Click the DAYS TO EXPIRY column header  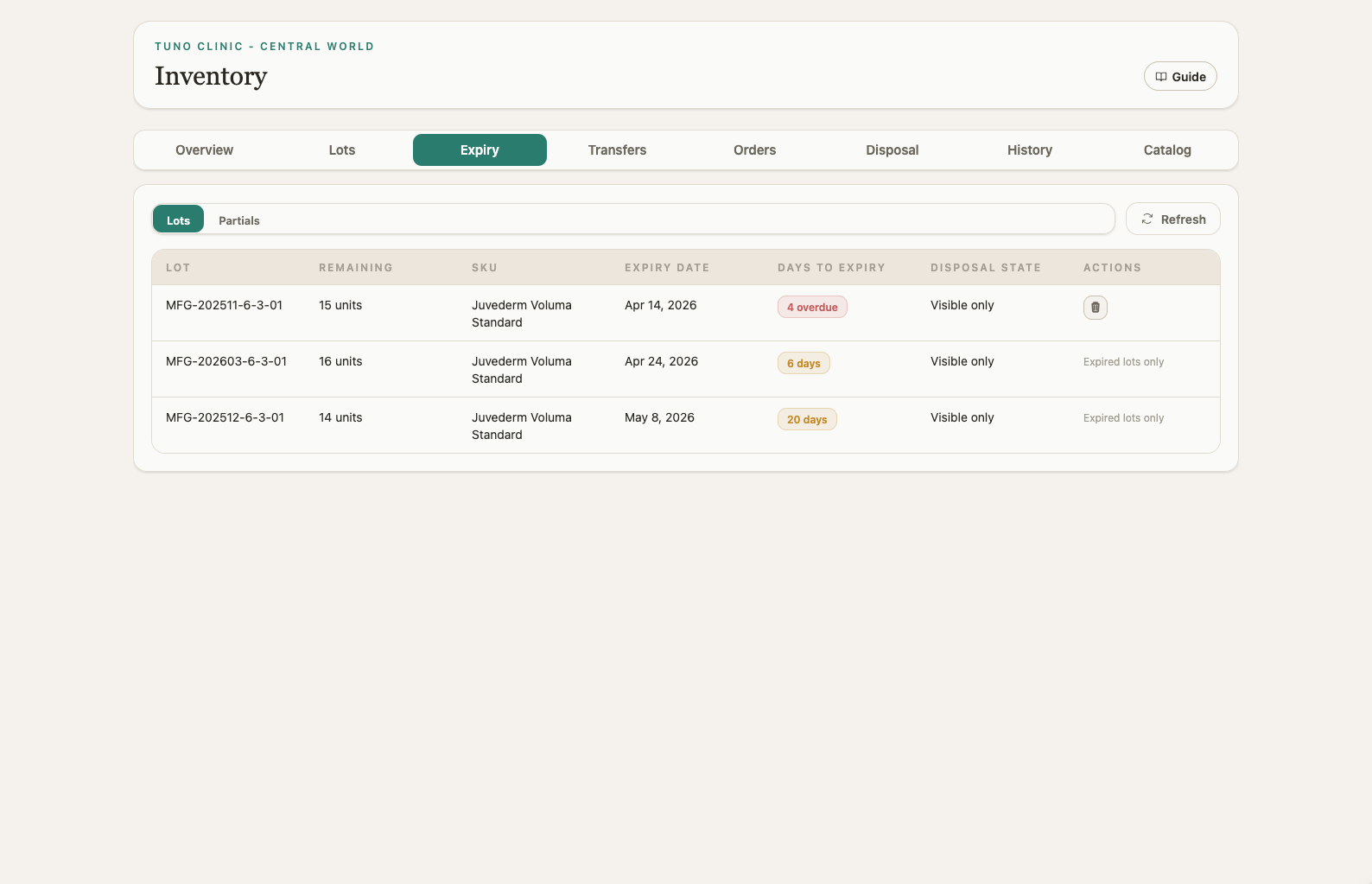tap(831, 268)
